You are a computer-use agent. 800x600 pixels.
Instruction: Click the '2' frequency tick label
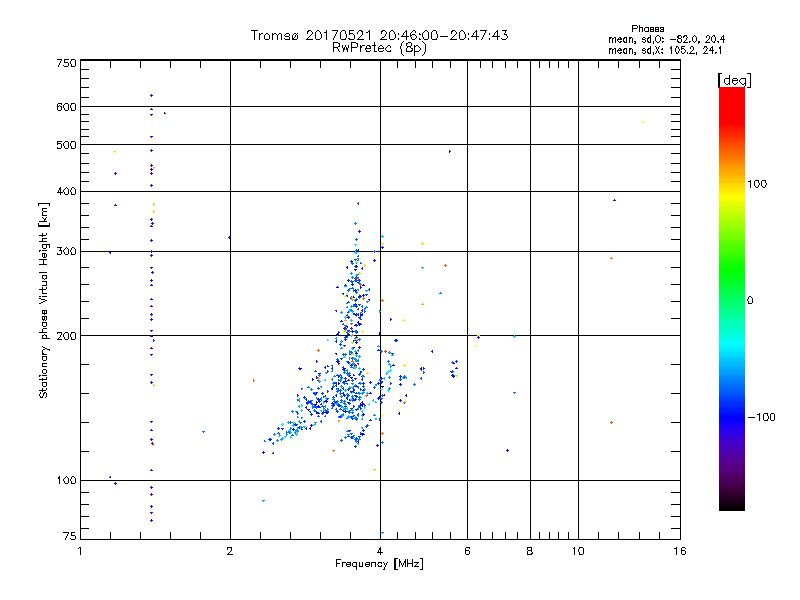coord(230,551)
